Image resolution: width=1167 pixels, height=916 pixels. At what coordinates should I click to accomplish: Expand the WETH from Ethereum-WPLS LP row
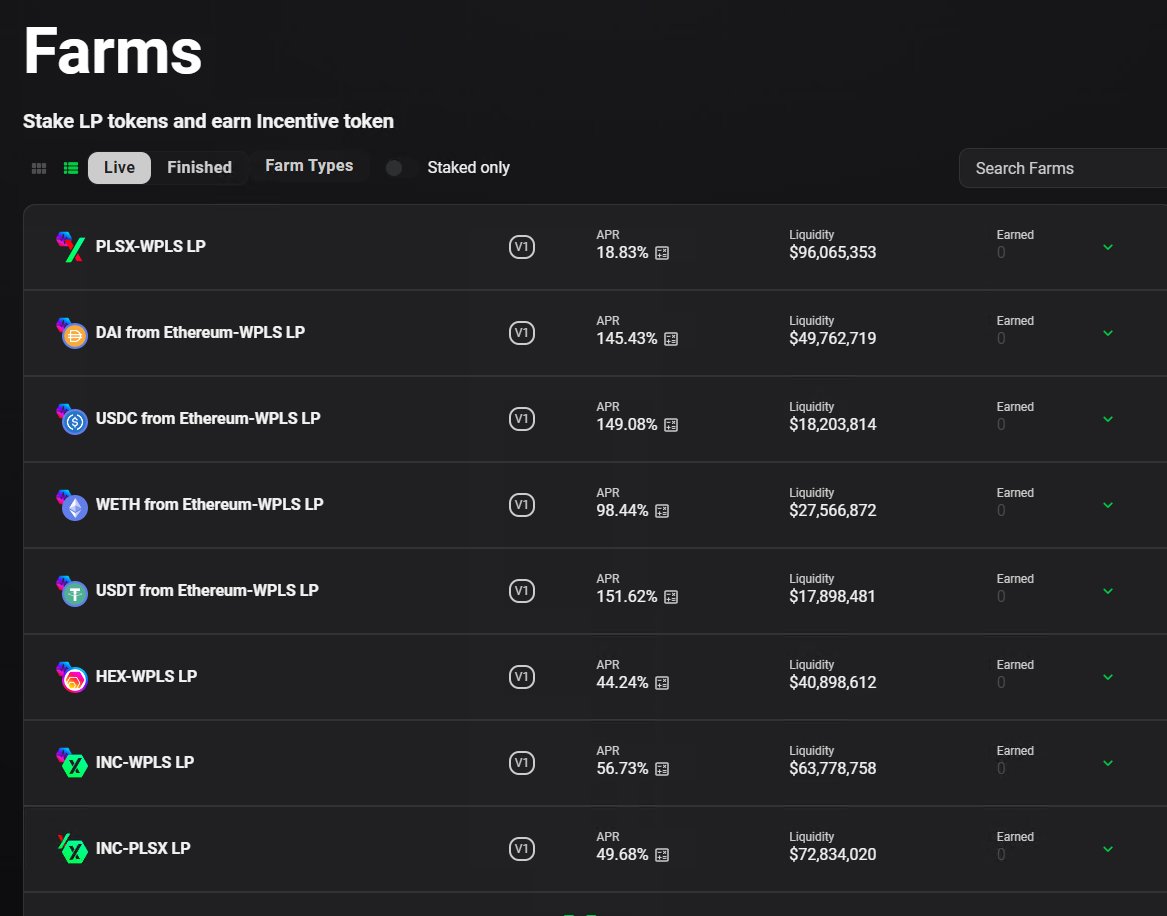(x=1107, y=505)
